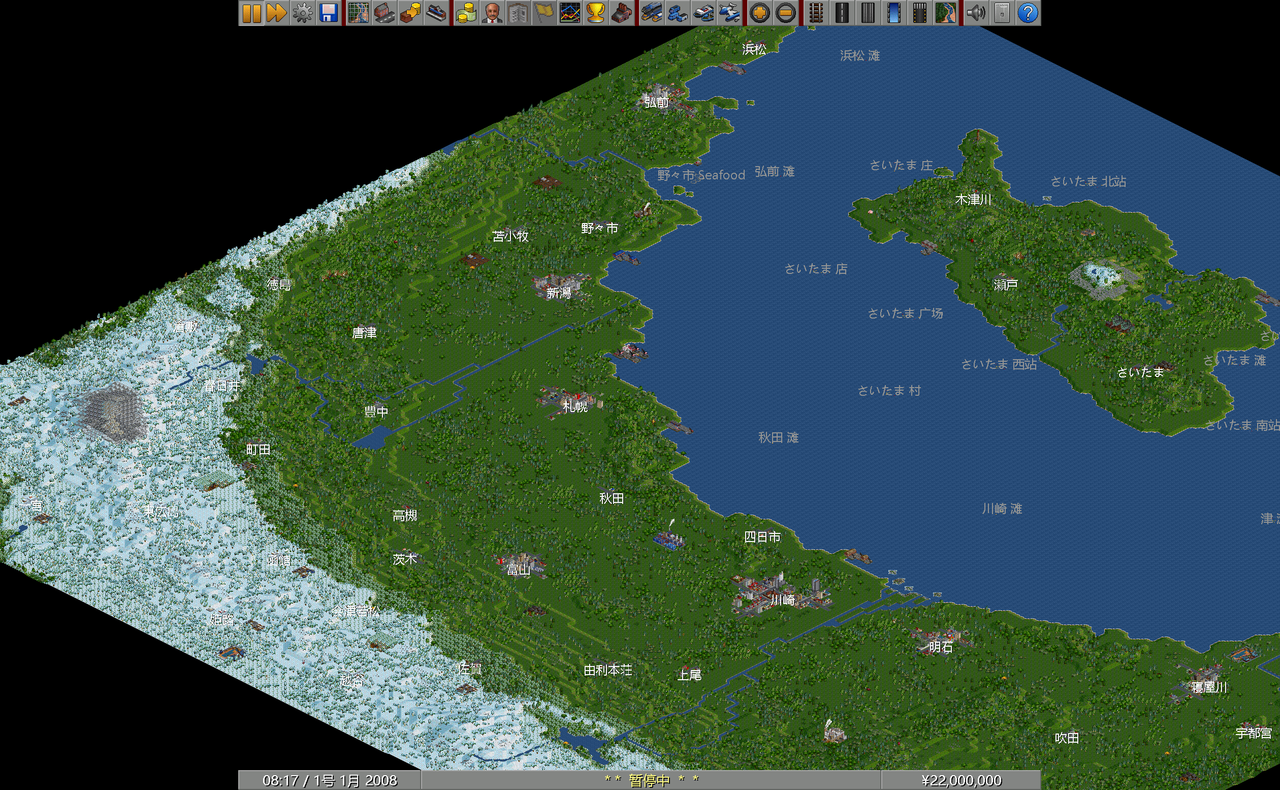Open the road construction tool

click(842, 13)
